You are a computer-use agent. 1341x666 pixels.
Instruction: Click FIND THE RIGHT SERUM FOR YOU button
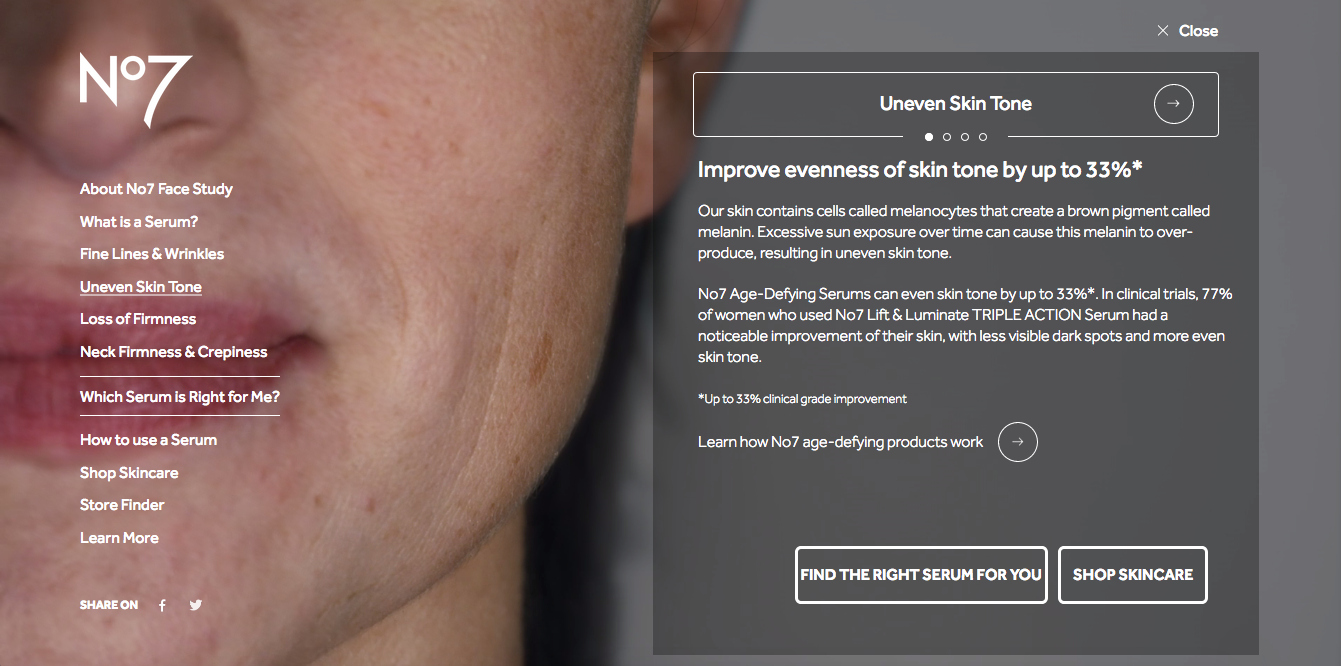(x=921, y=575)
